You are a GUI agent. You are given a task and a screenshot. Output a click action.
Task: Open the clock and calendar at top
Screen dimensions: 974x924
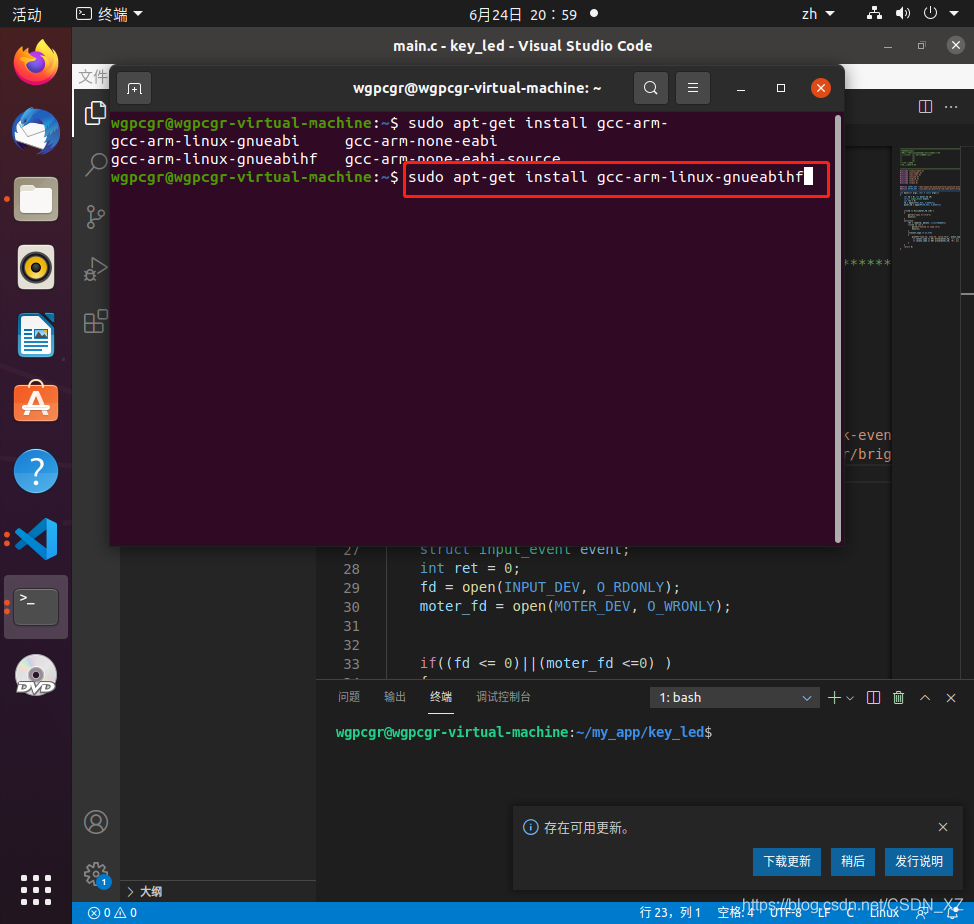[523, 14]
